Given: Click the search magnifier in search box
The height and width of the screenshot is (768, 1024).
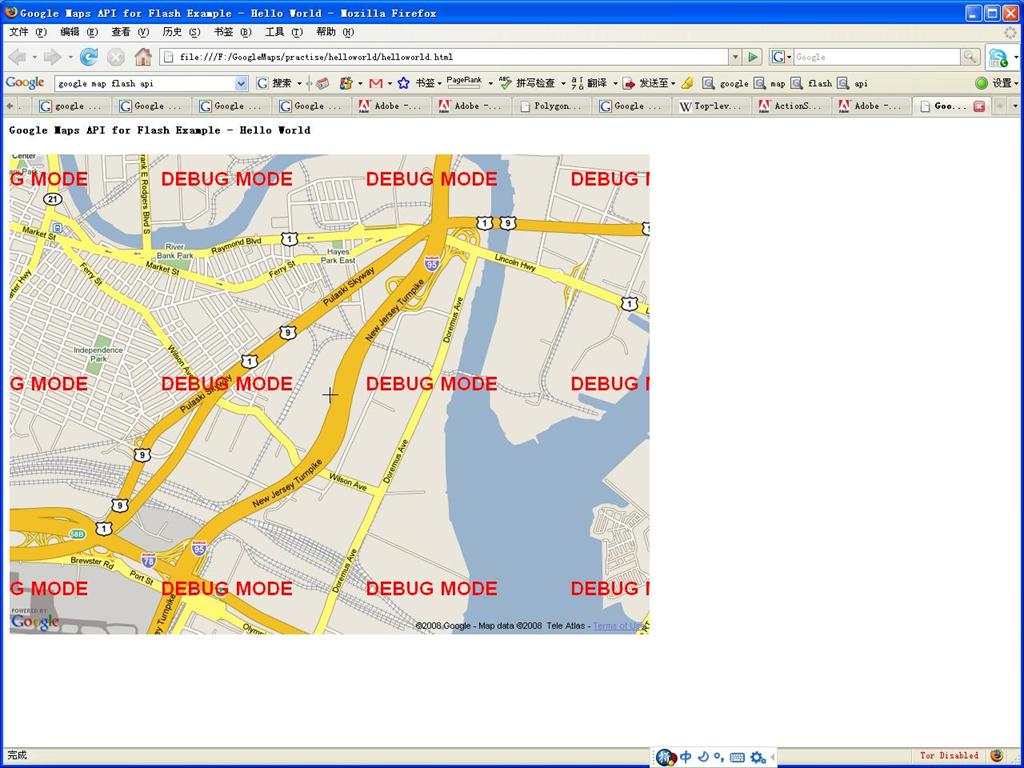Looking at the screenshot, I should coord(970,57).
